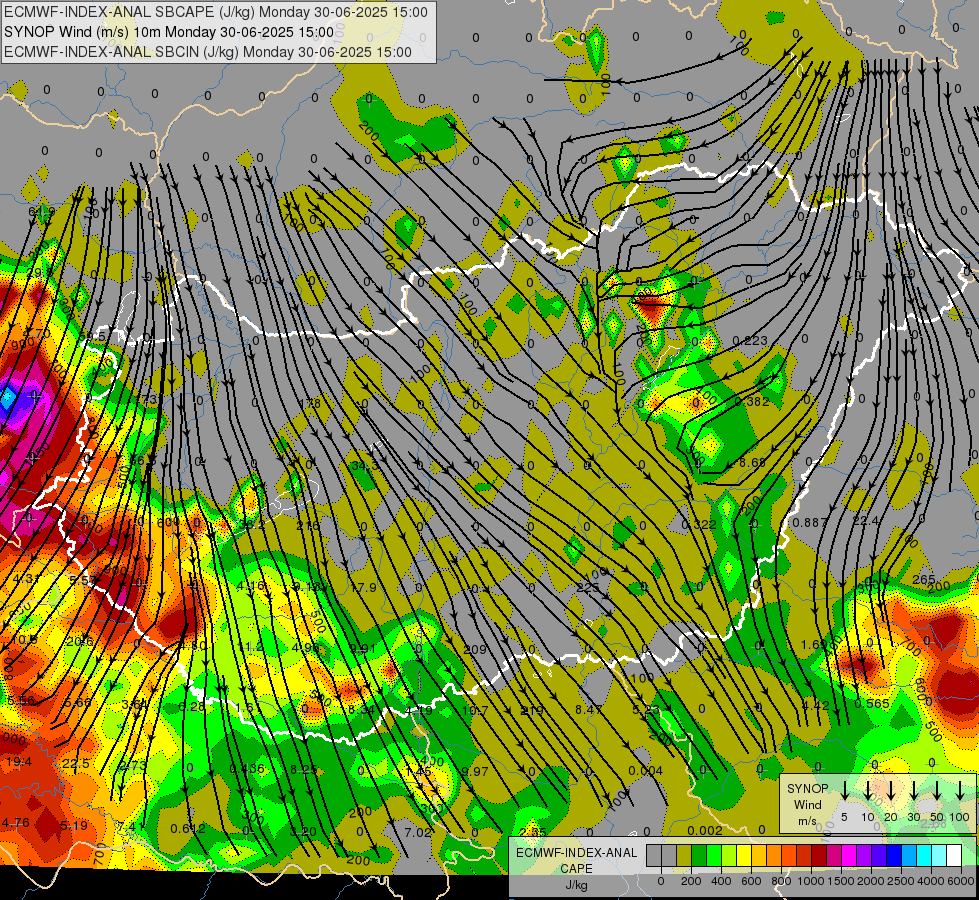Click the 2500 tick label on the CAPE scale

point(901,881)
